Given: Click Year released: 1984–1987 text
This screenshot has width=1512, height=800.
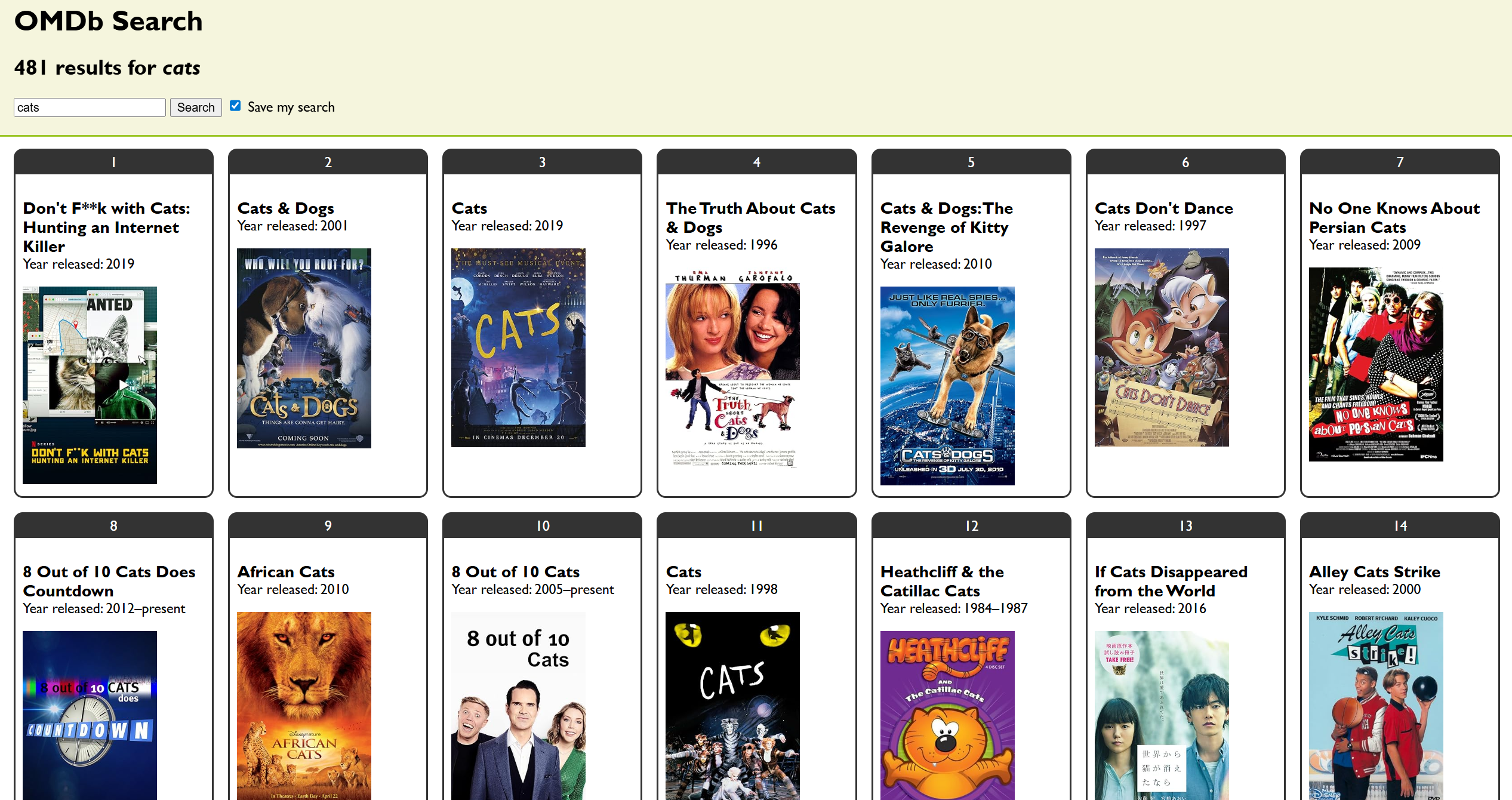Looking at the screenshot, I should 954,609.
